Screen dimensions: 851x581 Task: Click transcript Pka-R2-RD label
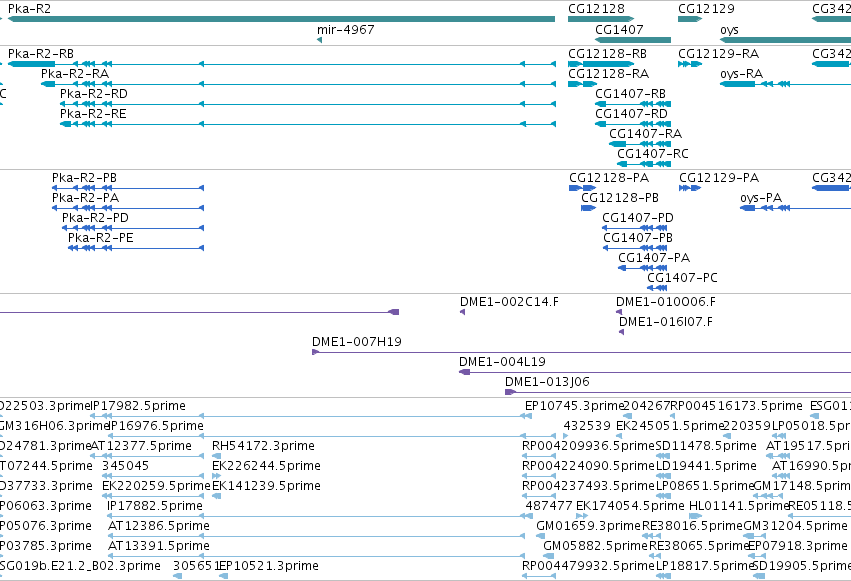[x=94, y=94]
